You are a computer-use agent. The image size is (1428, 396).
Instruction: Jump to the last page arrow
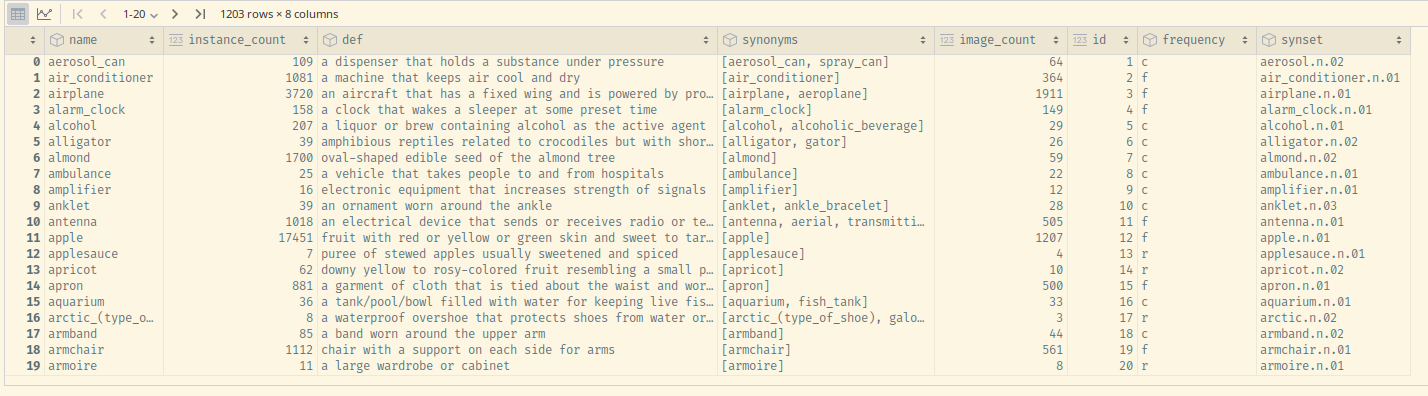200,14
